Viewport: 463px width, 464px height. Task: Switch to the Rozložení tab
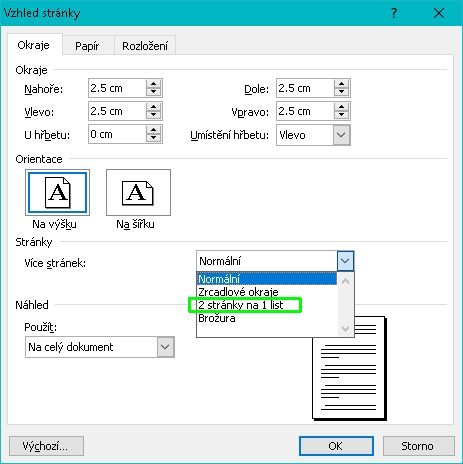(x=145, y=46)
